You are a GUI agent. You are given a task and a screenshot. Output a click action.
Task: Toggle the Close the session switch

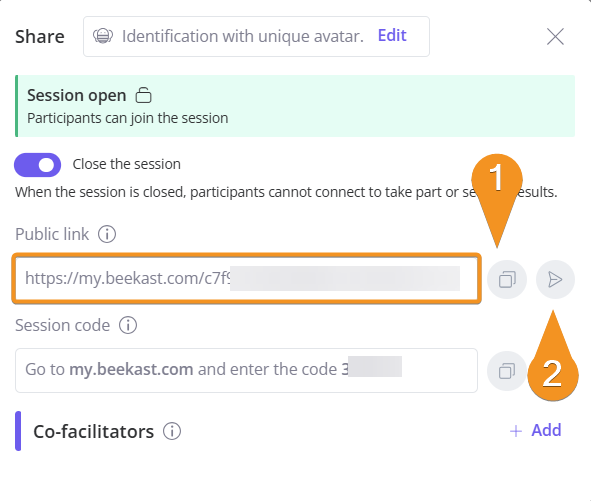[x=37, y=165]
